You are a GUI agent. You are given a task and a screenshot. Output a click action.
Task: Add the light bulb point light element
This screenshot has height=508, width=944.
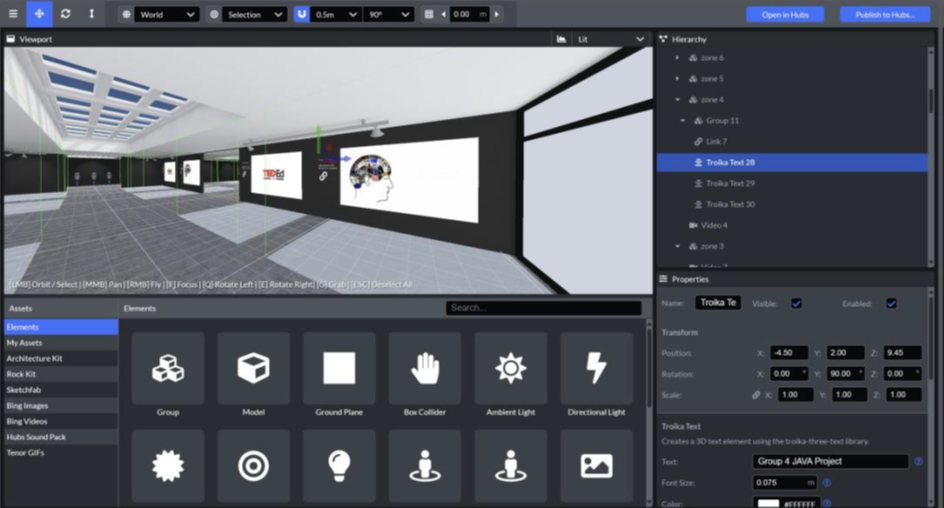click(339, 466)
